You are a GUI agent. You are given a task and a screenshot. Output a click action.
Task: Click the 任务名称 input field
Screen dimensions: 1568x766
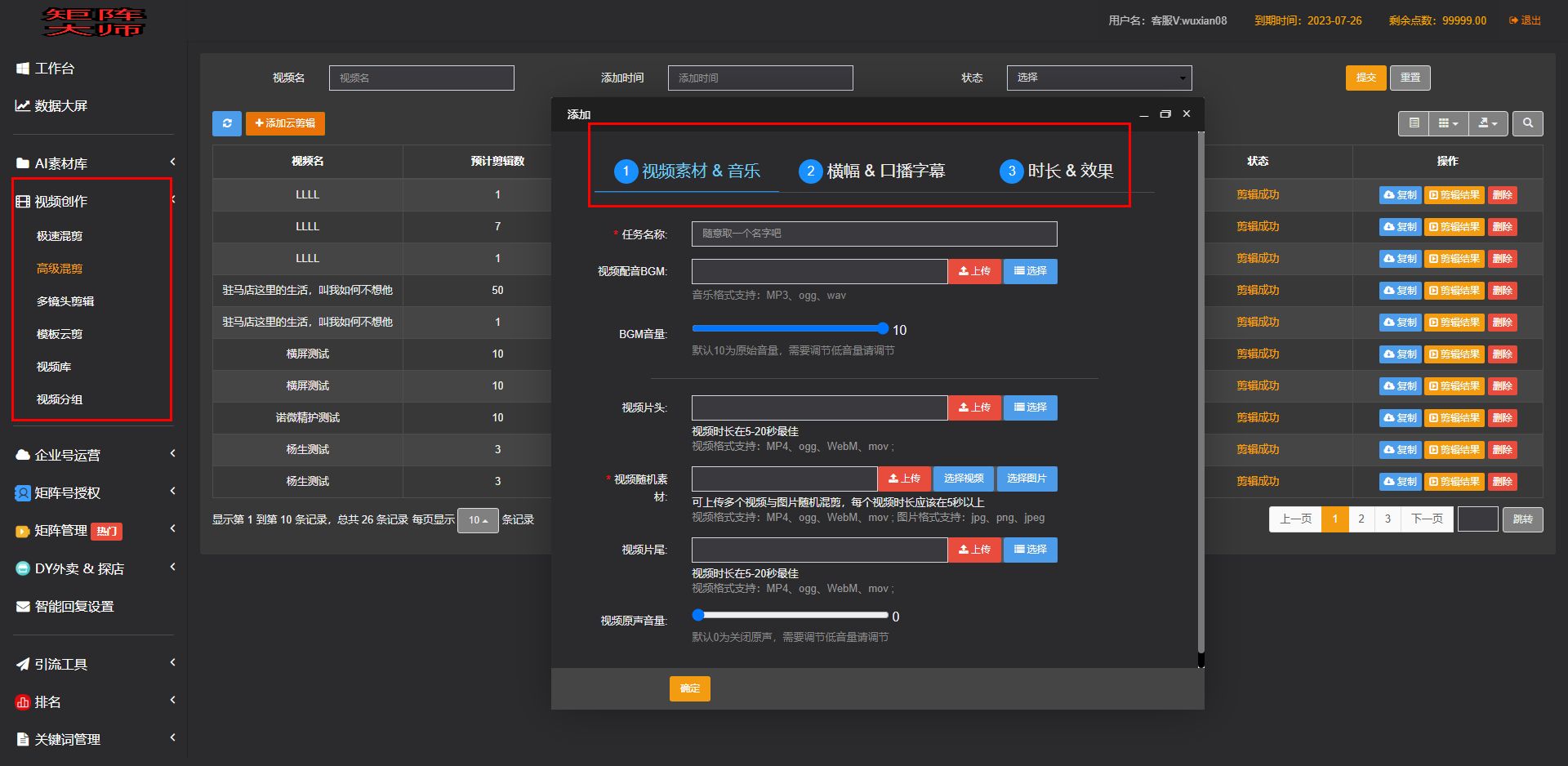(874, 234)
